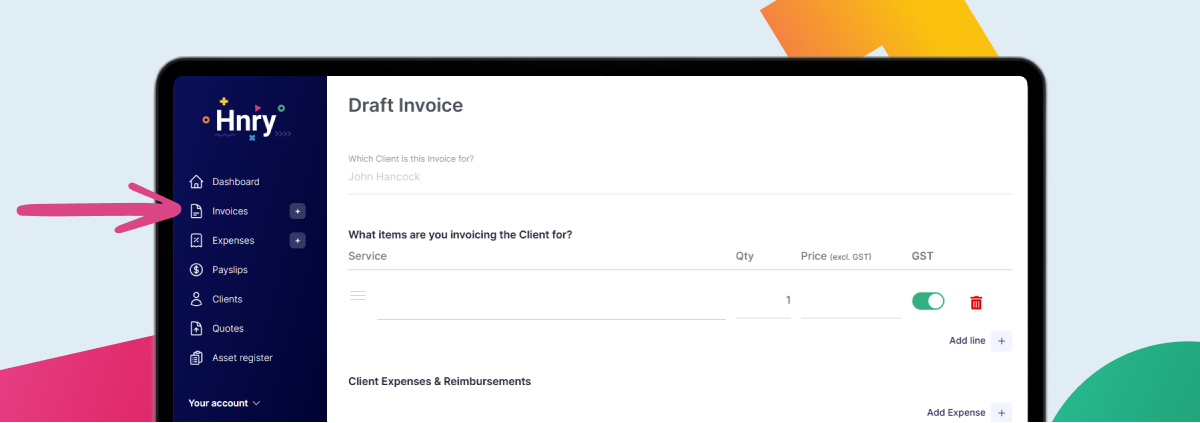
Task: Click the Add Expense button
Action: pos(968,412)
